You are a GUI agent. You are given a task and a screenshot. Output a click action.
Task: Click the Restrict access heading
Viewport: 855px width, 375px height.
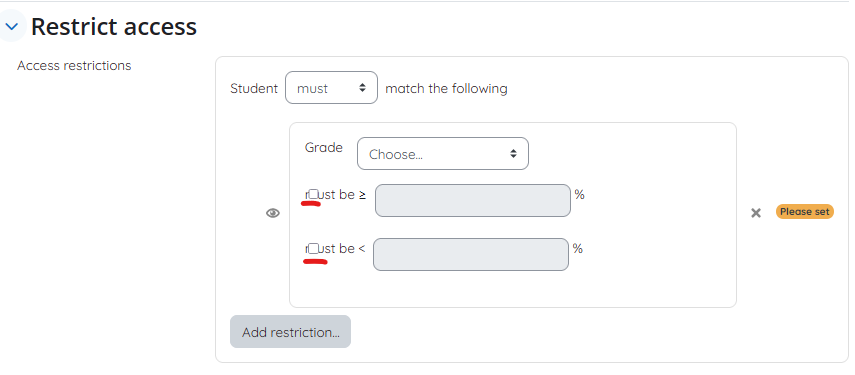113,27
